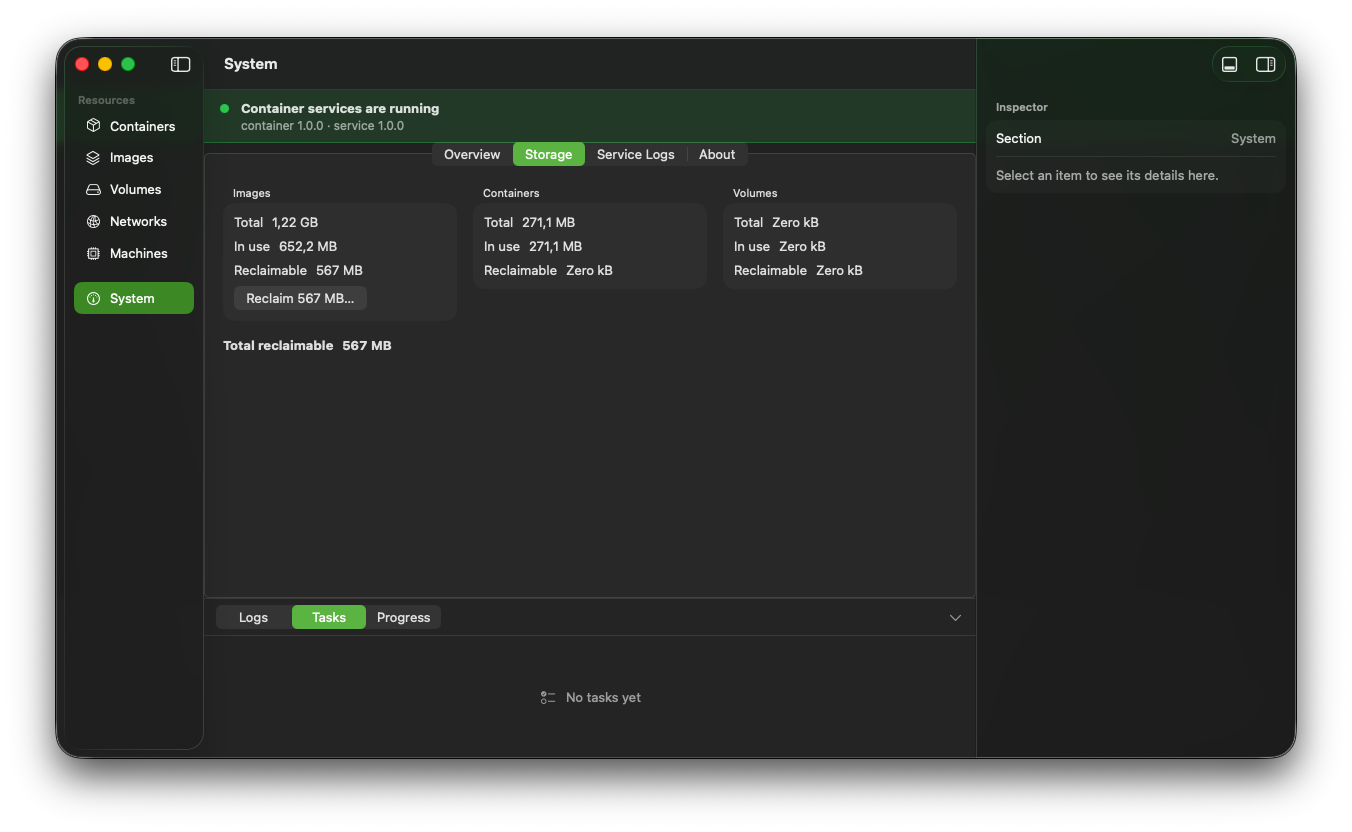Click the Containers cube icon in the sidebar
Screen dimensions: 1352x832
pyautogui.click(x=93, y=126)
